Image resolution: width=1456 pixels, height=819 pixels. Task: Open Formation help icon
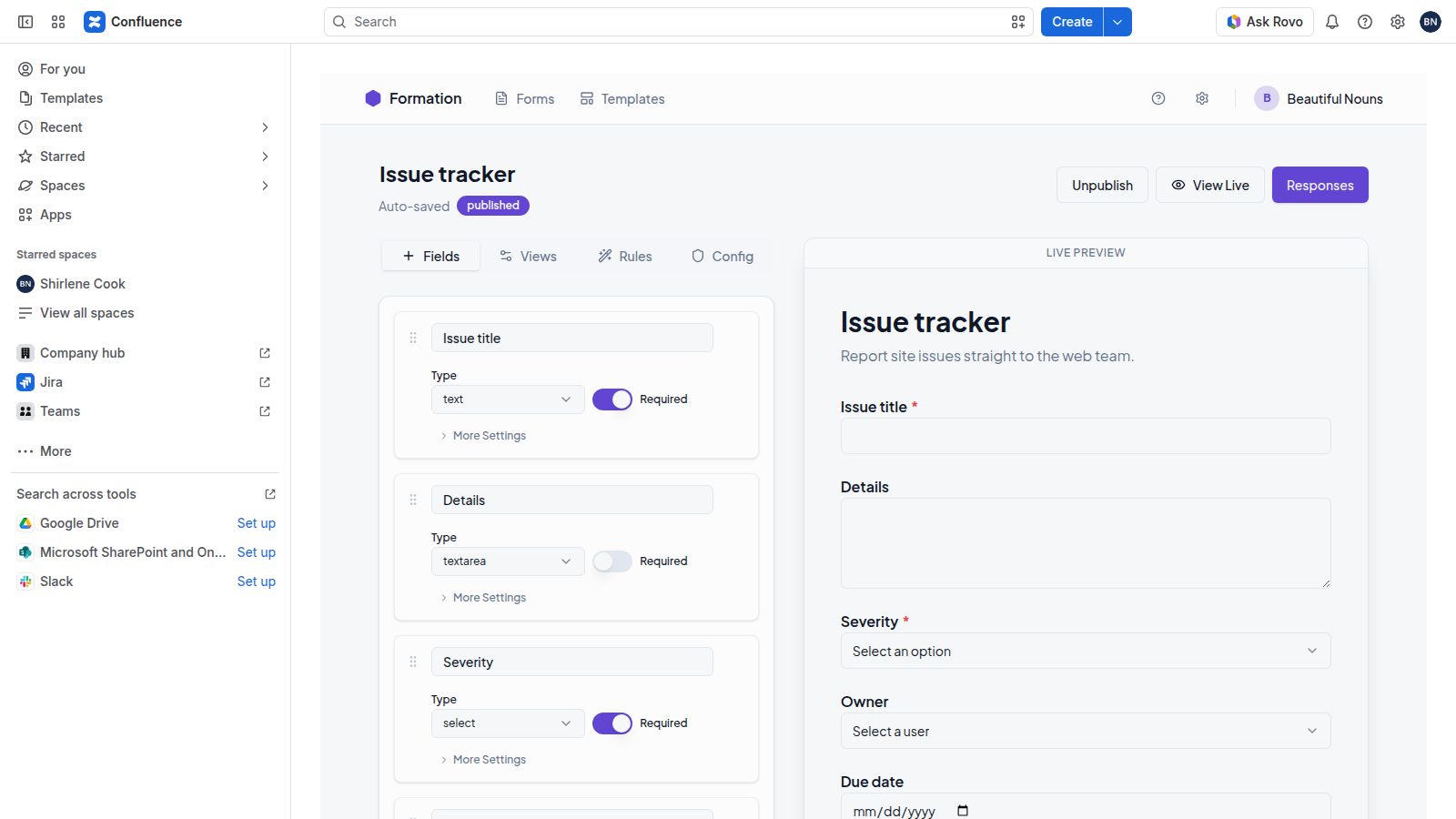(x=1158, y=98)
